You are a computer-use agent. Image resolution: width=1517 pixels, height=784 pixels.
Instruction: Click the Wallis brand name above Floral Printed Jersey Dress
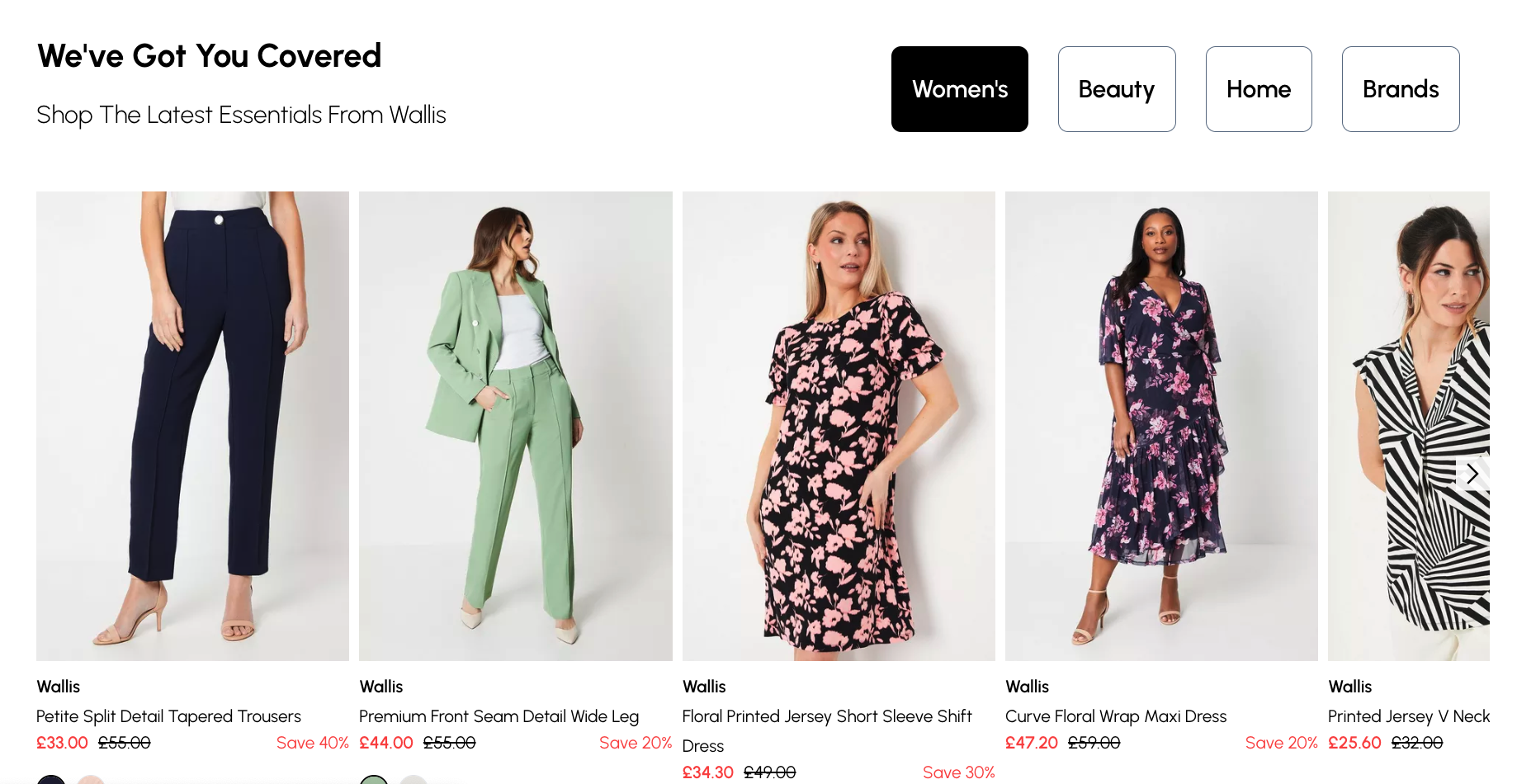coord(704,687)
